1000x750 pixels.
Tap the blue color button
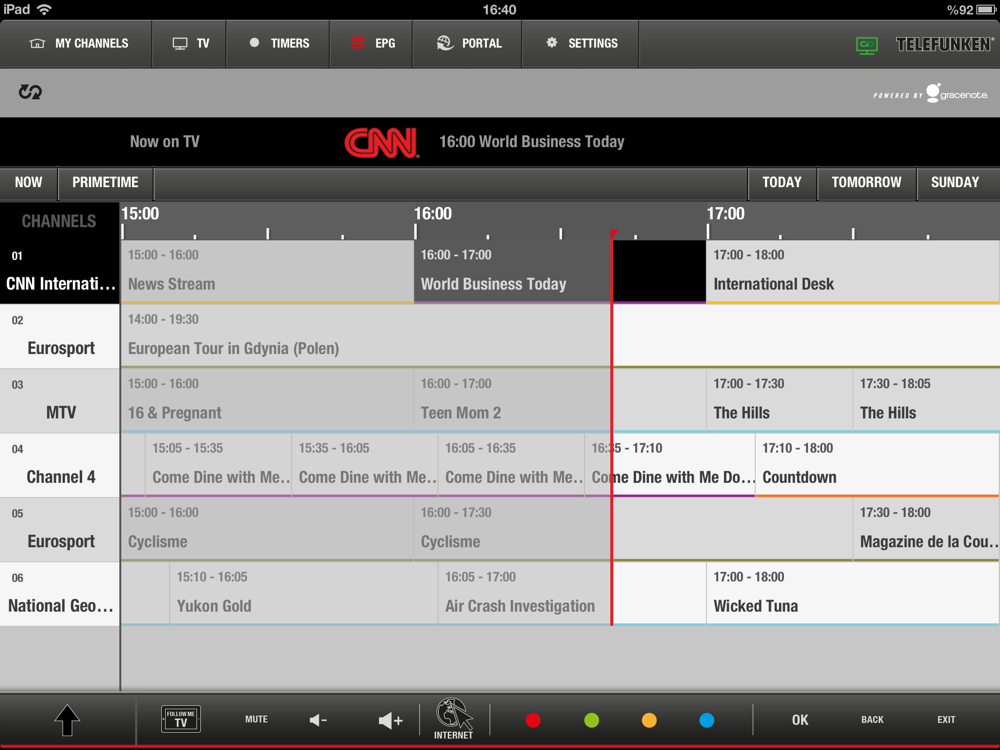point(707,720)
